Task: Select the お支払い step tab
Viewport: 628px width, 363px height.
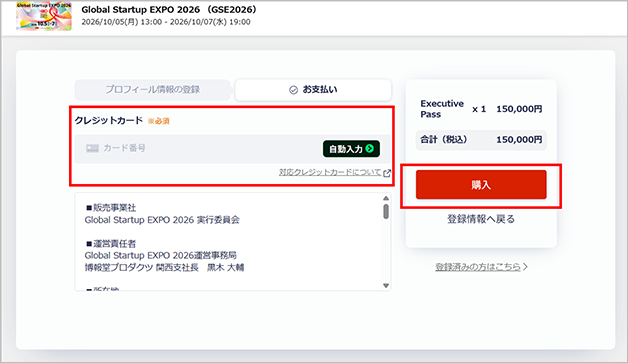Action: [x=313, y=90]
